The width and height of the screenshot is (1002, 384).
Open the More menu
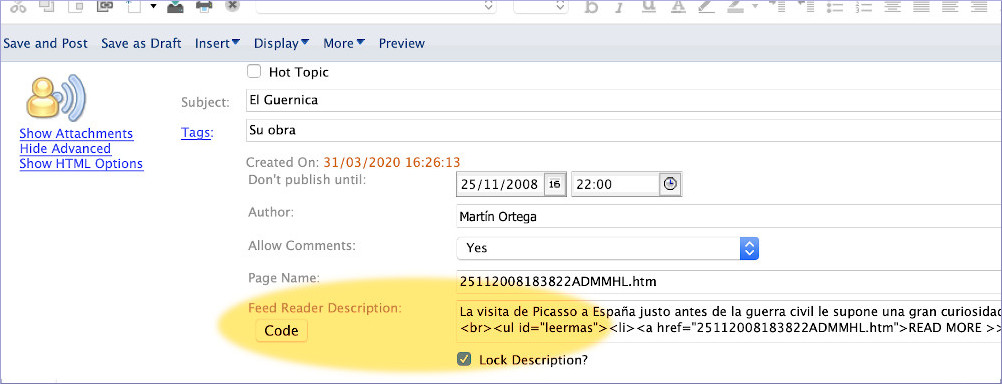click(344, 43)
